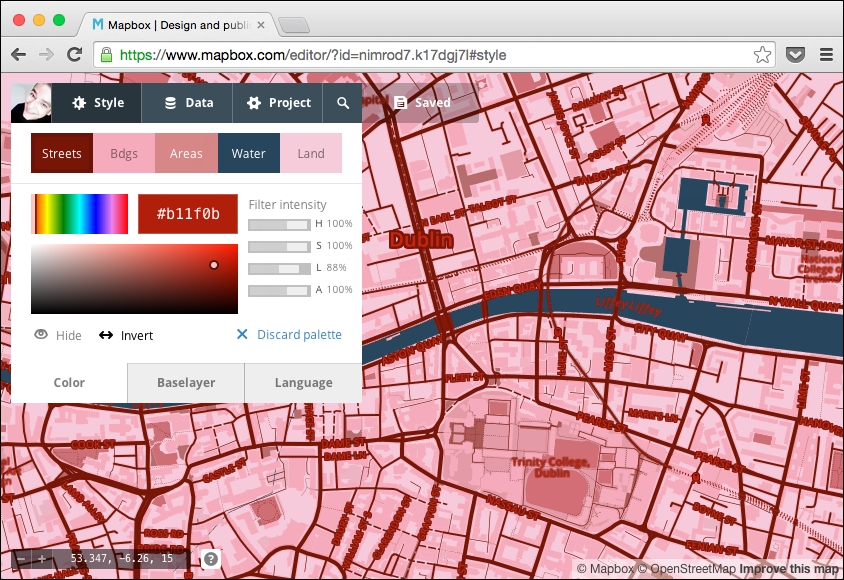The image size is (844, 580).
Task: Hide the selected map layer color
Action: (56, 335)
